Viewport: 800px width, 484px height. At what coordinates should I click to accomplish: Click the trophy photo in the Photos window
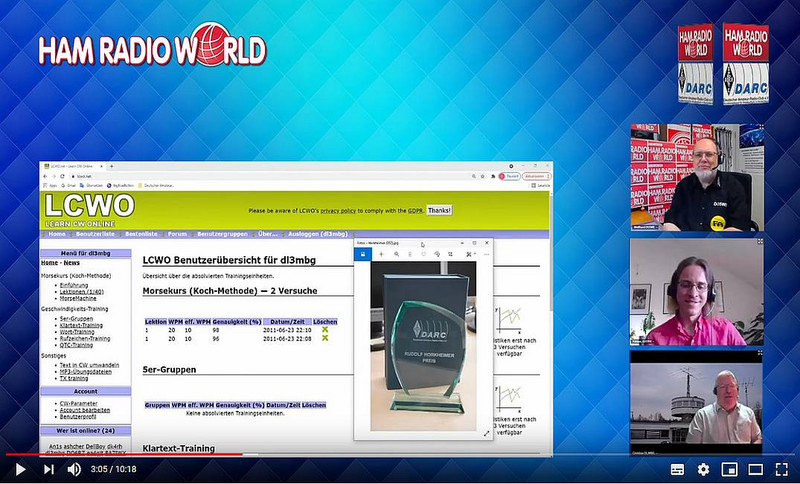(x=423, y=346)
